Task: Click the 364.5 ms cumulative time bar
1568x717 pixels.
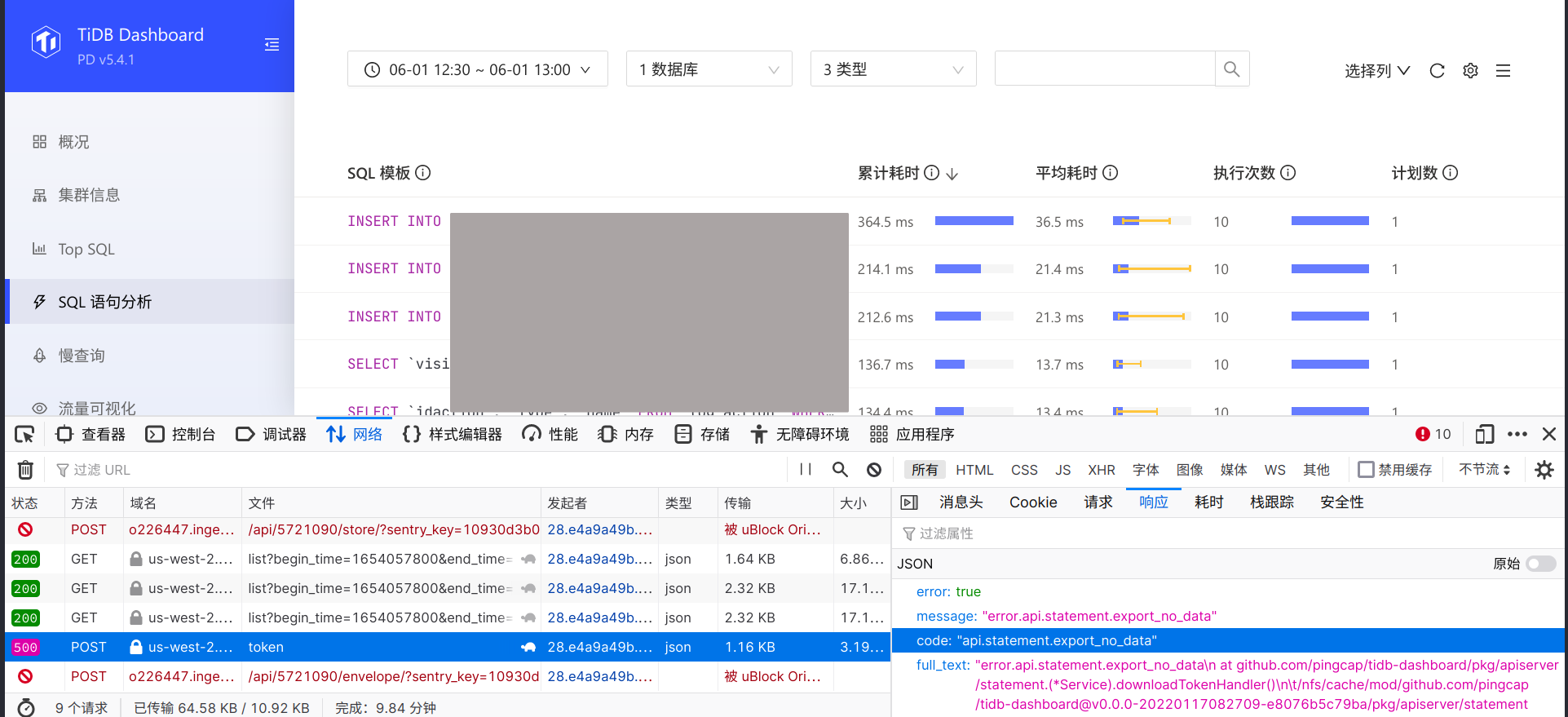Action: tap(974, 221)
